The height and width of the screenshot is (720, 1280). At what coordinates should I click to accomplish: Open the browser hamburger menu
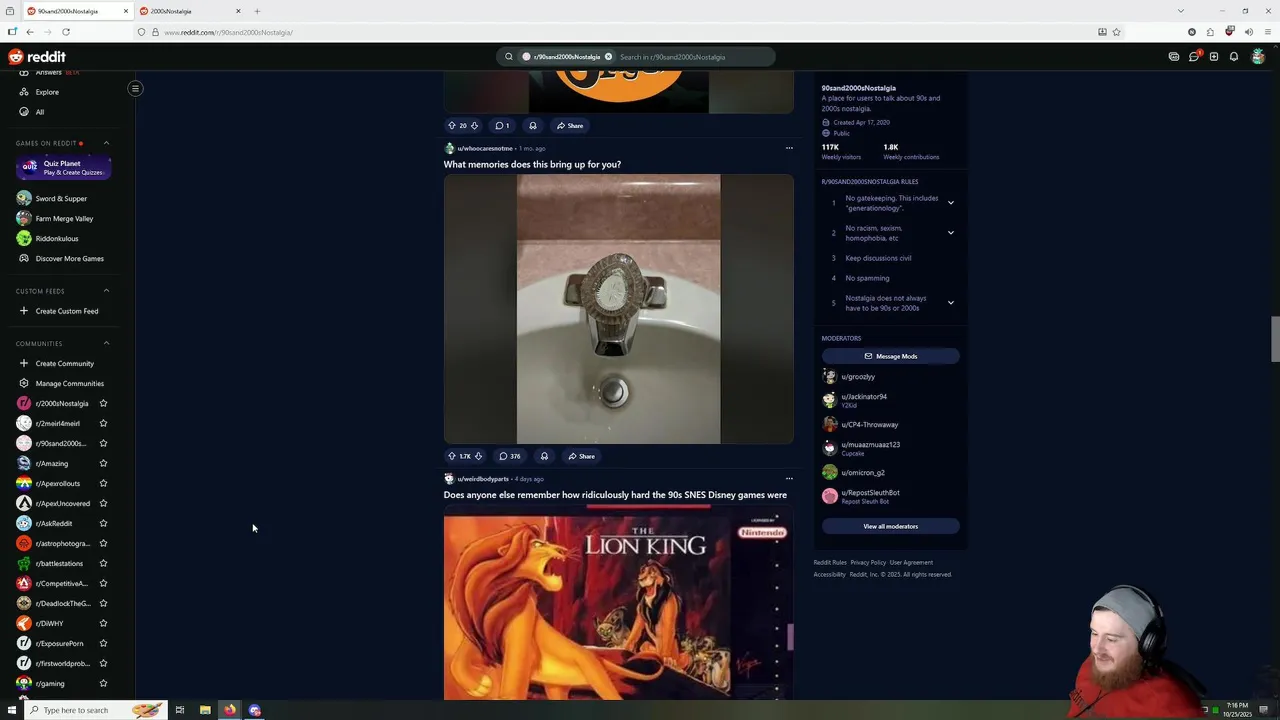click(1267, 32)
